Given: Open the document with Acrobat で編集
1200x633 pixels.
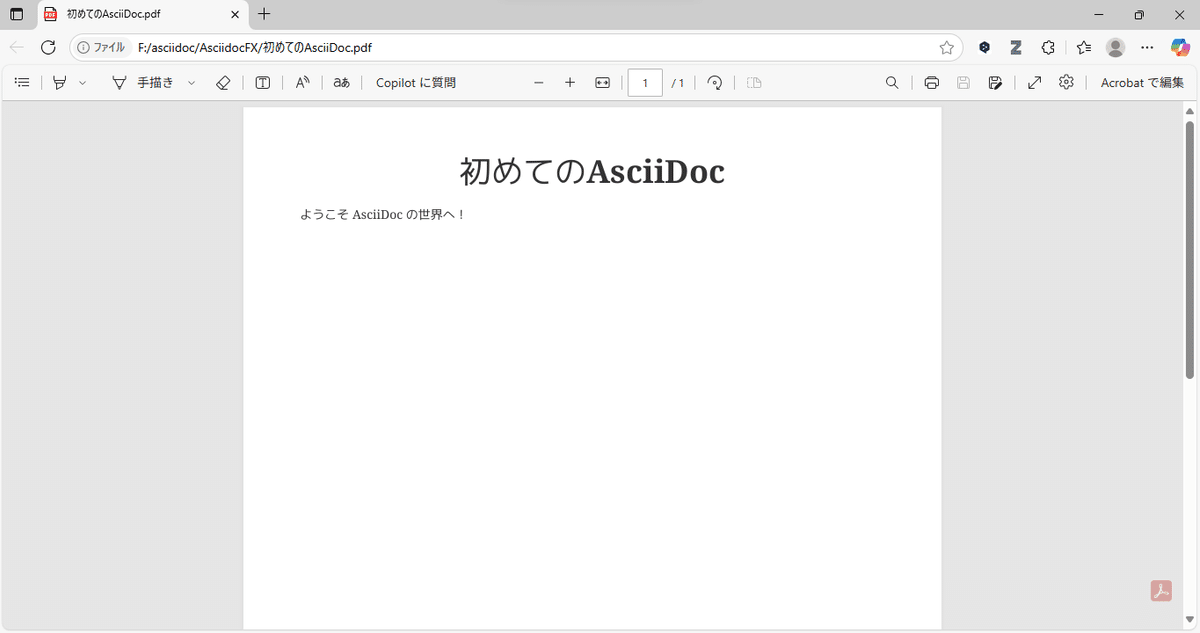Looking at the screenshot, I should pos(1141,82).
